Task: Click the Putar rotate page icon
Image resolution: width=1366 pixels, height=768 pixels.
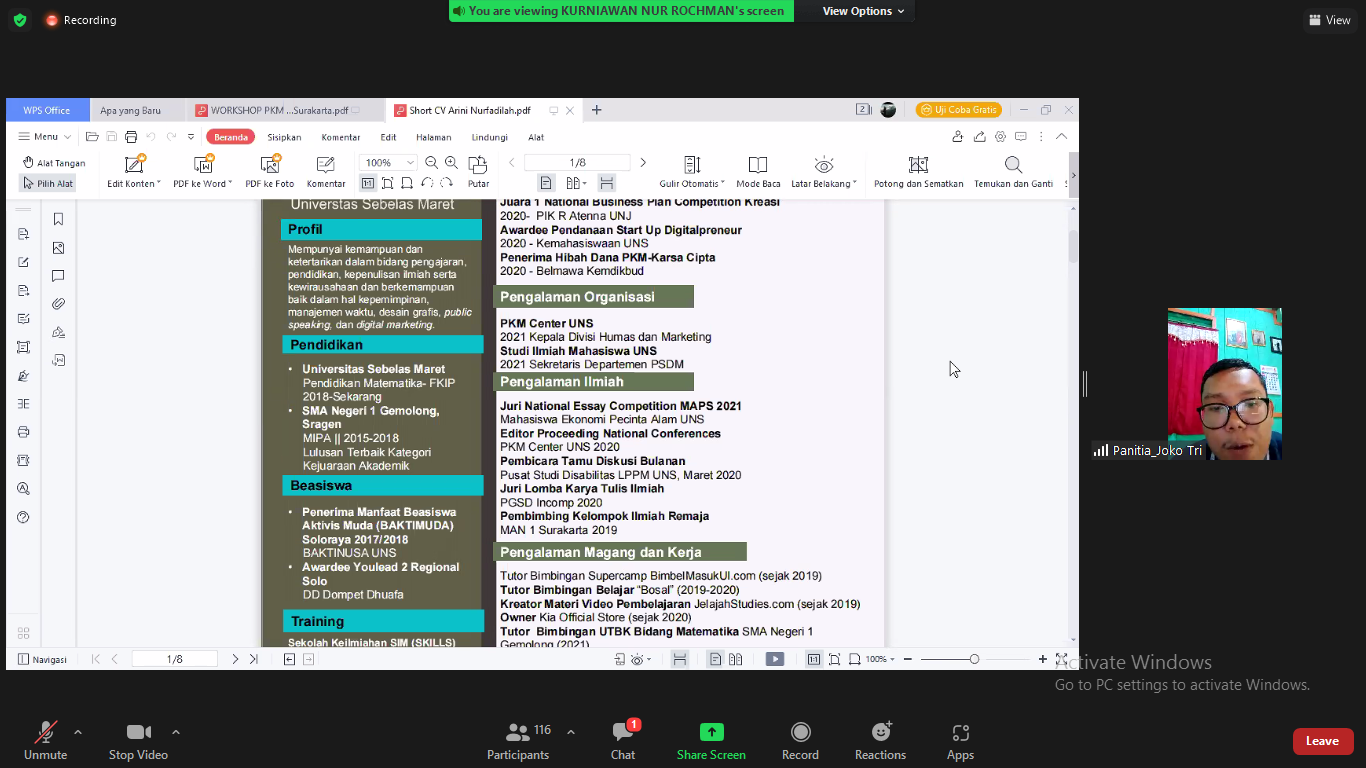Action: pos(478,165)
